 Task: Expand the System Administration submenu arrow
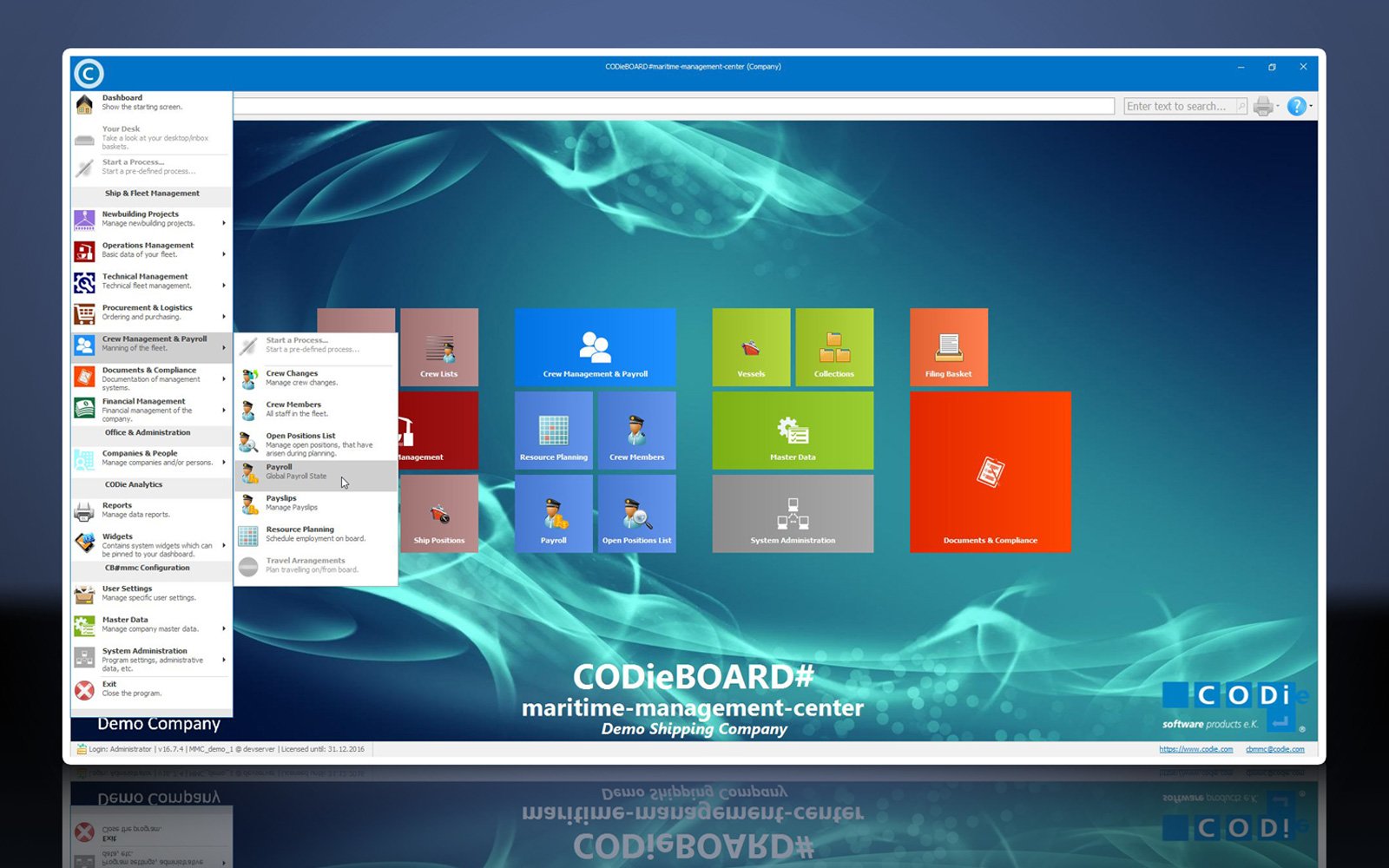[x=224, y=661]
